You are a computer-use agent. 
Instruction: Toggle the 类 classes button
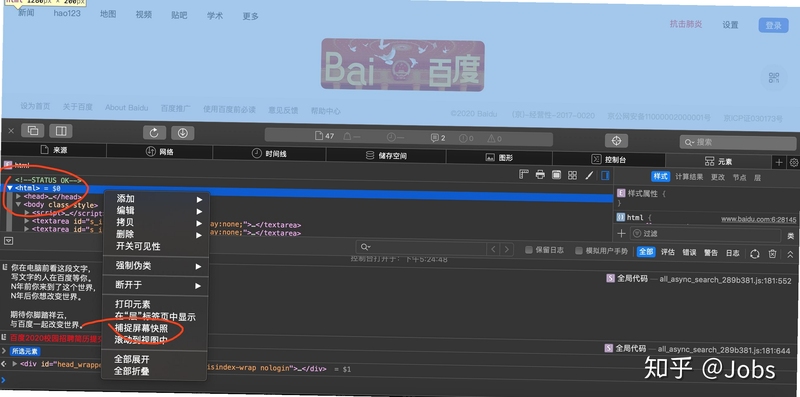(x=791, y=236)
